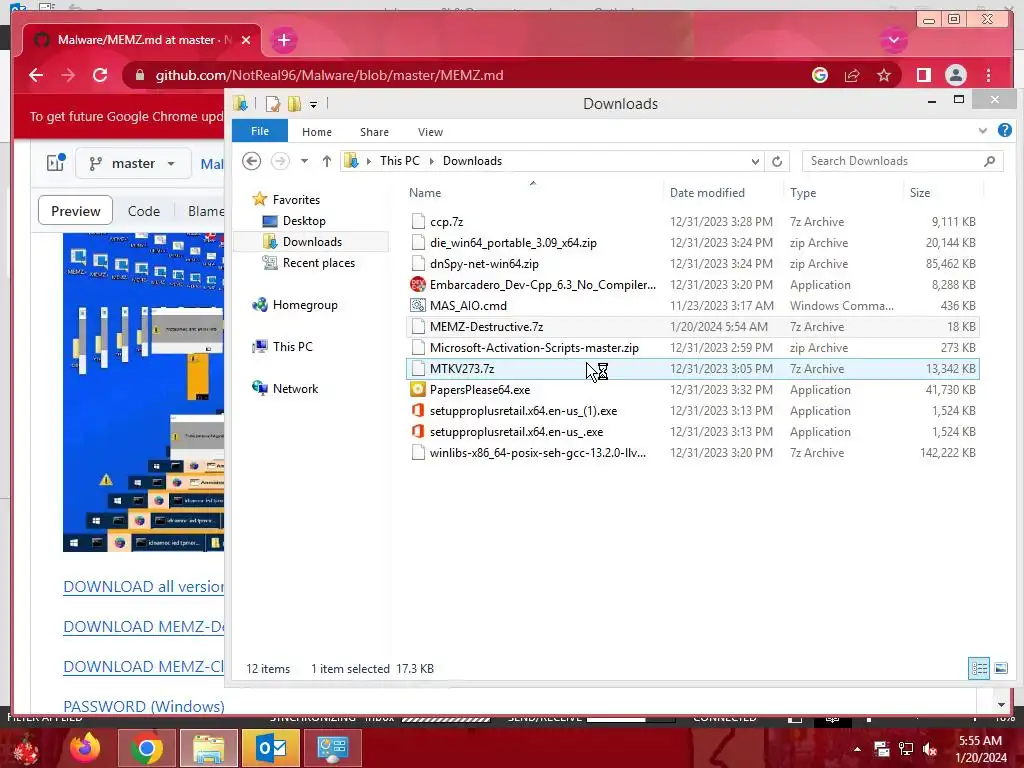Screen dimensions: 1024x768
Task: Select This PC in navigation pane
Action: (293, 347)
